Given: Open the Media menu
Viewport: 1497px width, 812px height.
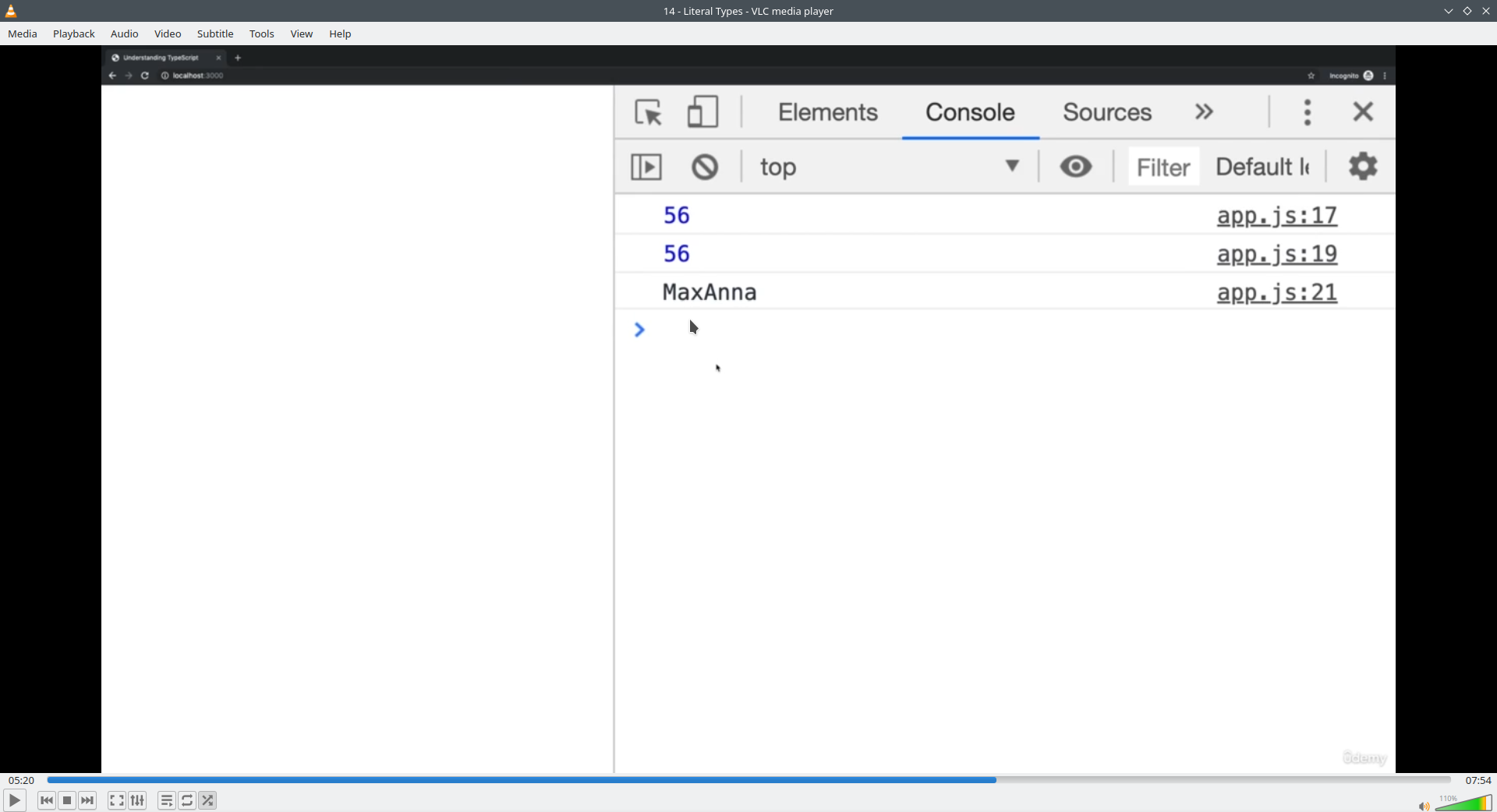Looking at the screenshot, I should pyautogui.click(x=23, y=34).
